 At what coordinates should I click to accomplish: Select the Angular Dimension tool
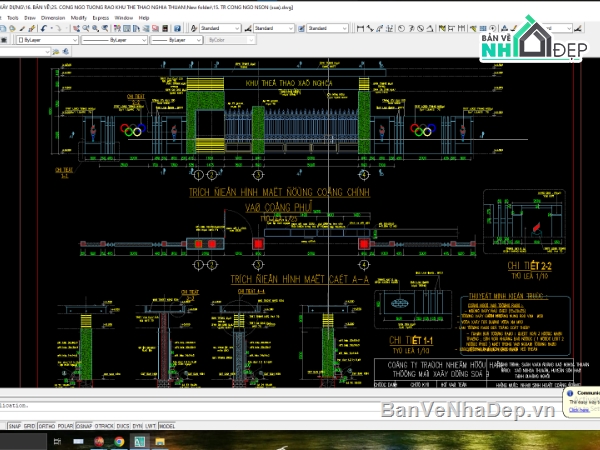point(430,28)
